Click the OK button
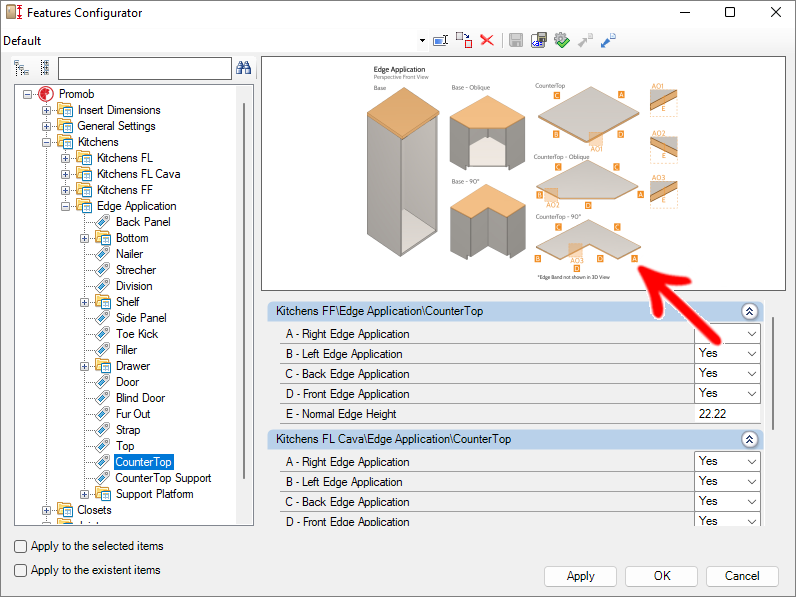The width and height of the screenshot is (796, 597). [661, 576]
